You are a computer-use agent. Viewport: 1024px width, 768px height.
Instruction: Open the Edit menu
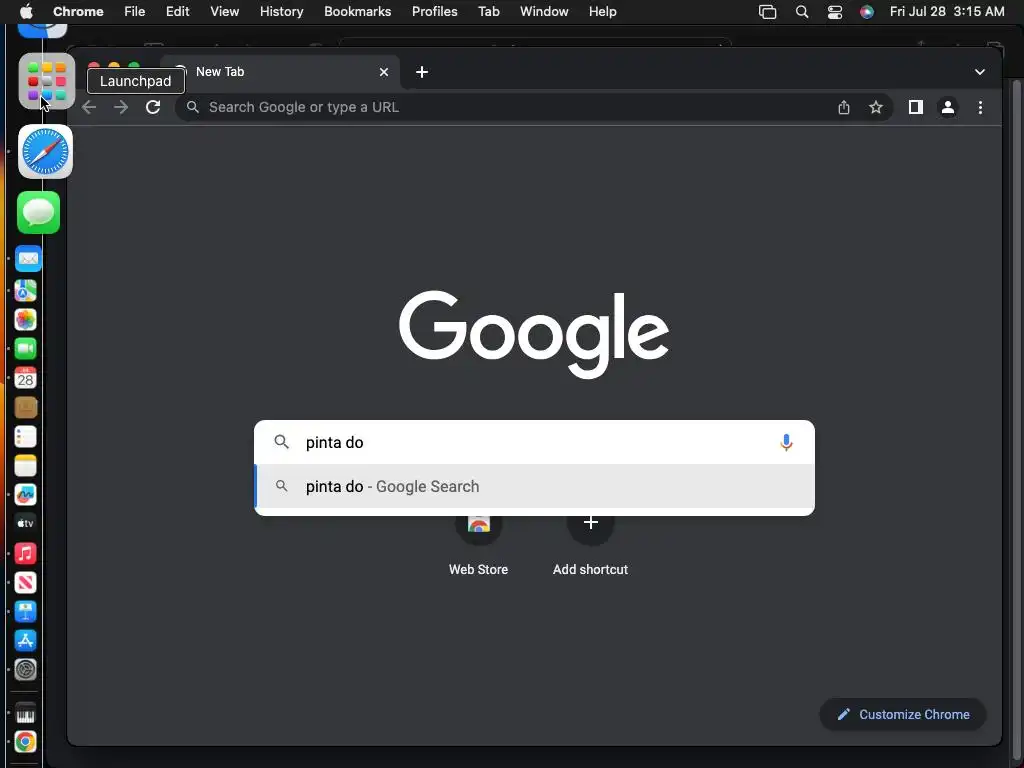pos(178,11)
